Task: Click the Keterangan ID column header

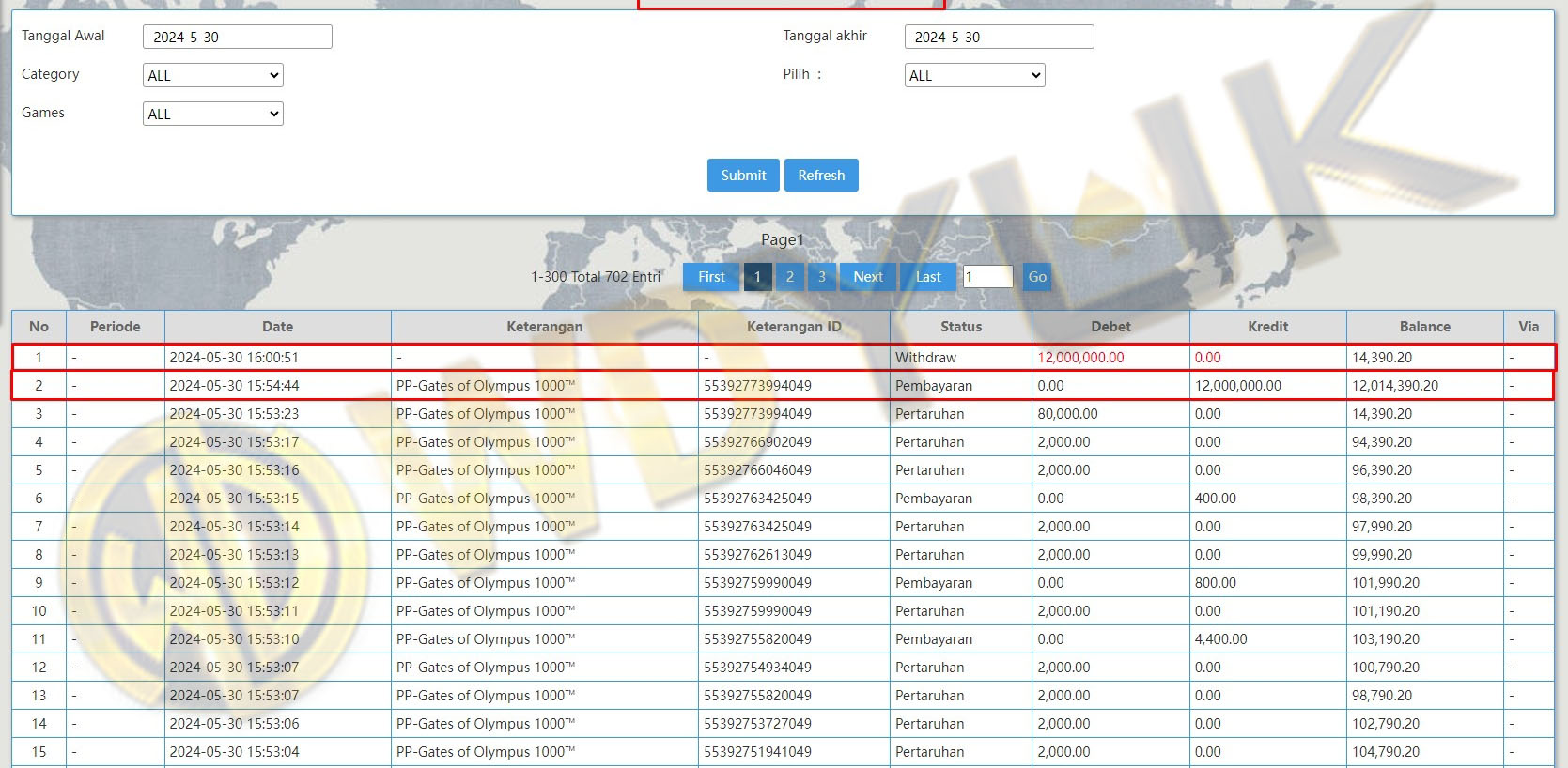Action: (x=794, y=327)
